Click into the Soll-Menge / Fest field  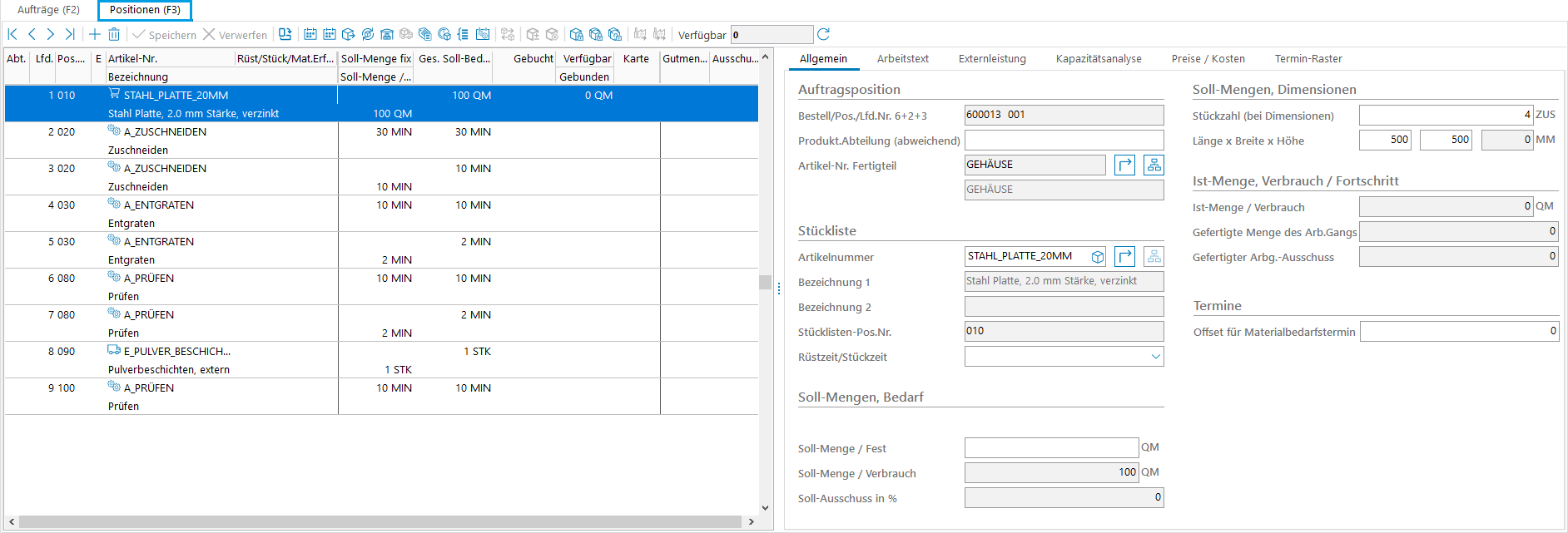click(x=1050, y=448)
